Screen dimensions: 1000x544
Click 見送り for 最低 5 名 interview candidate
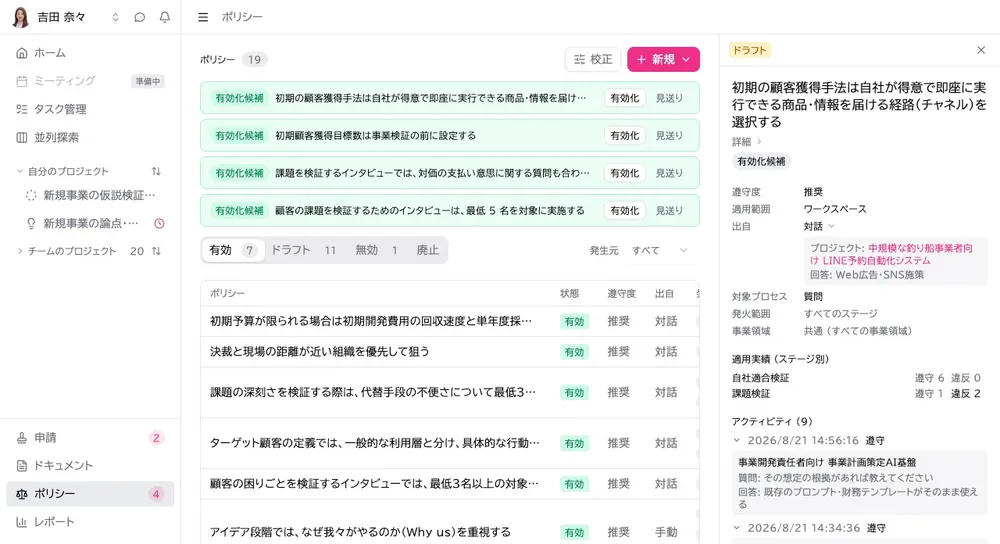click(670, 210)
